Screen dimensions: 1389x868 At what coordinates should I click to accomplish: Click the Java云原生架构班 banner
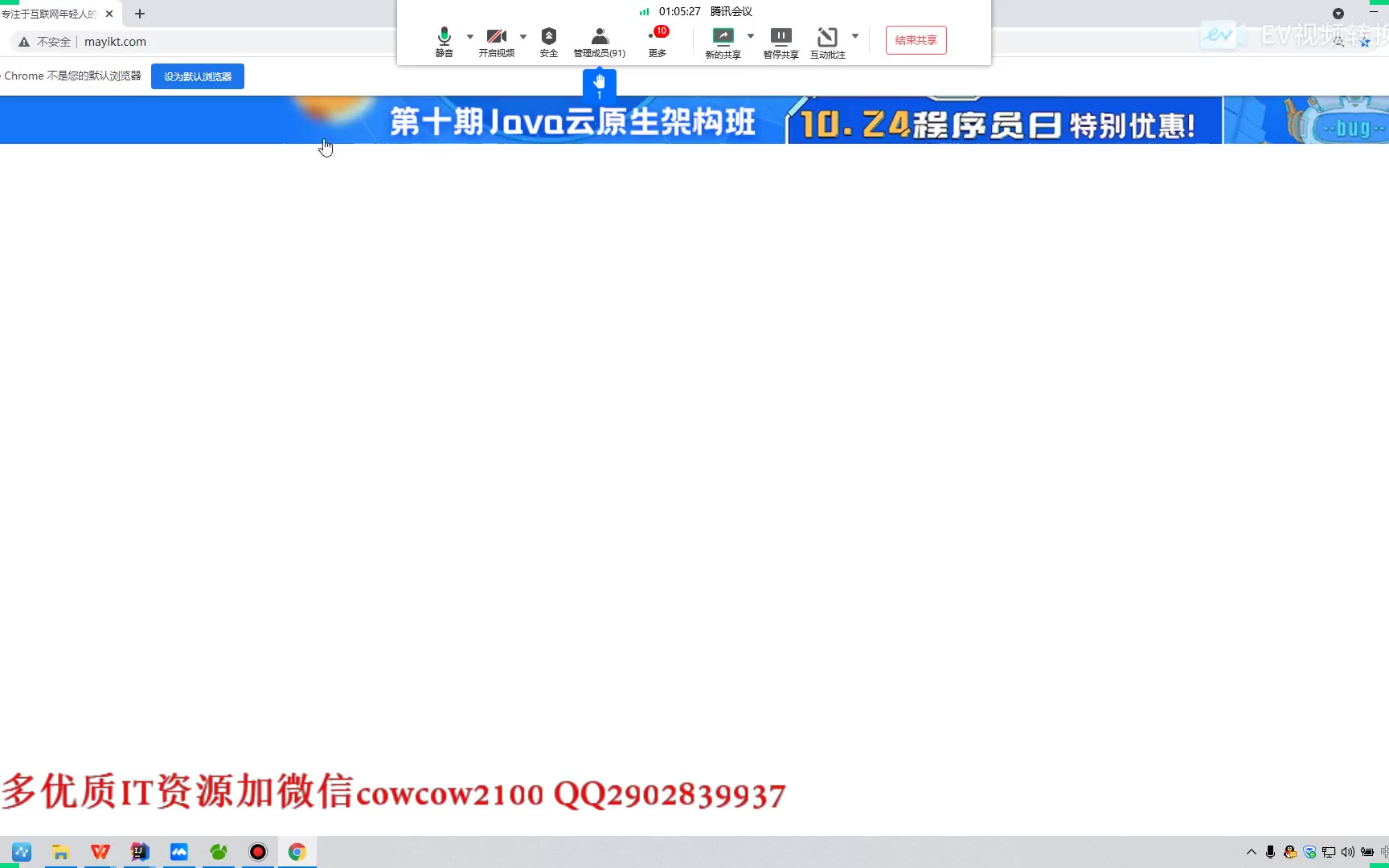pos(572,121)
